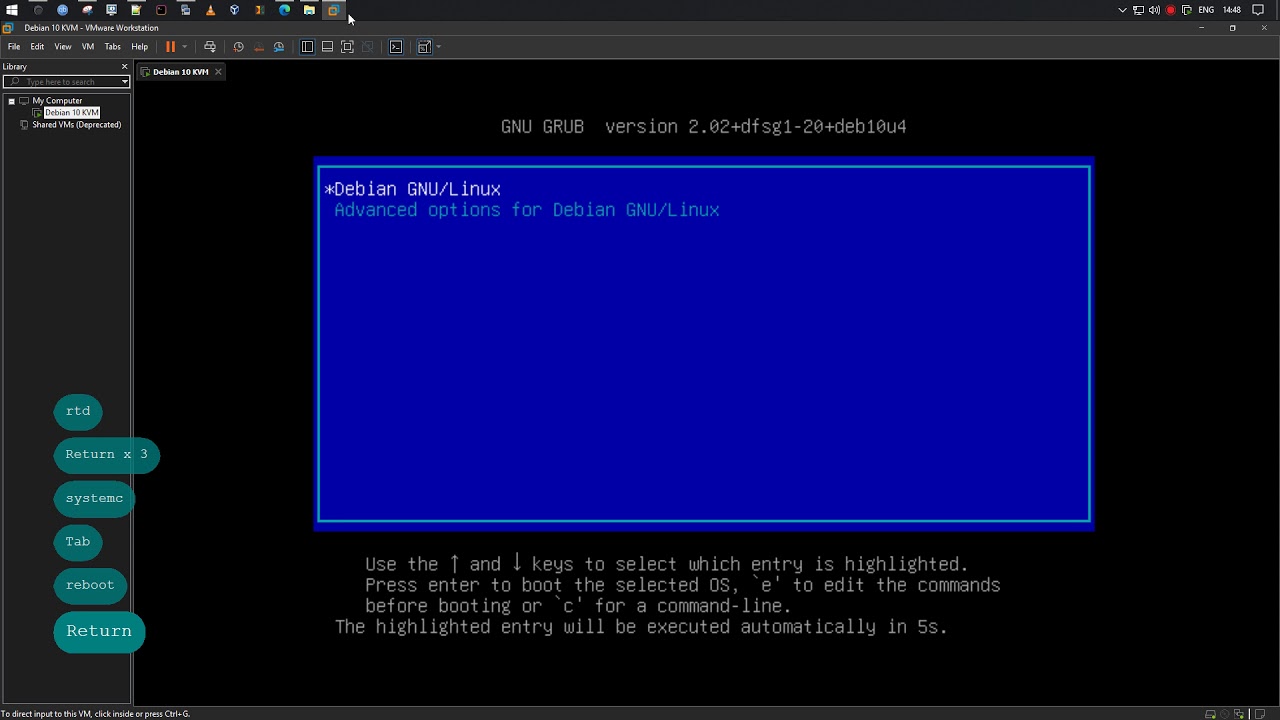Click the GNU GRUB version header text
Screen dimensions: 1280x720
point(703,126)
